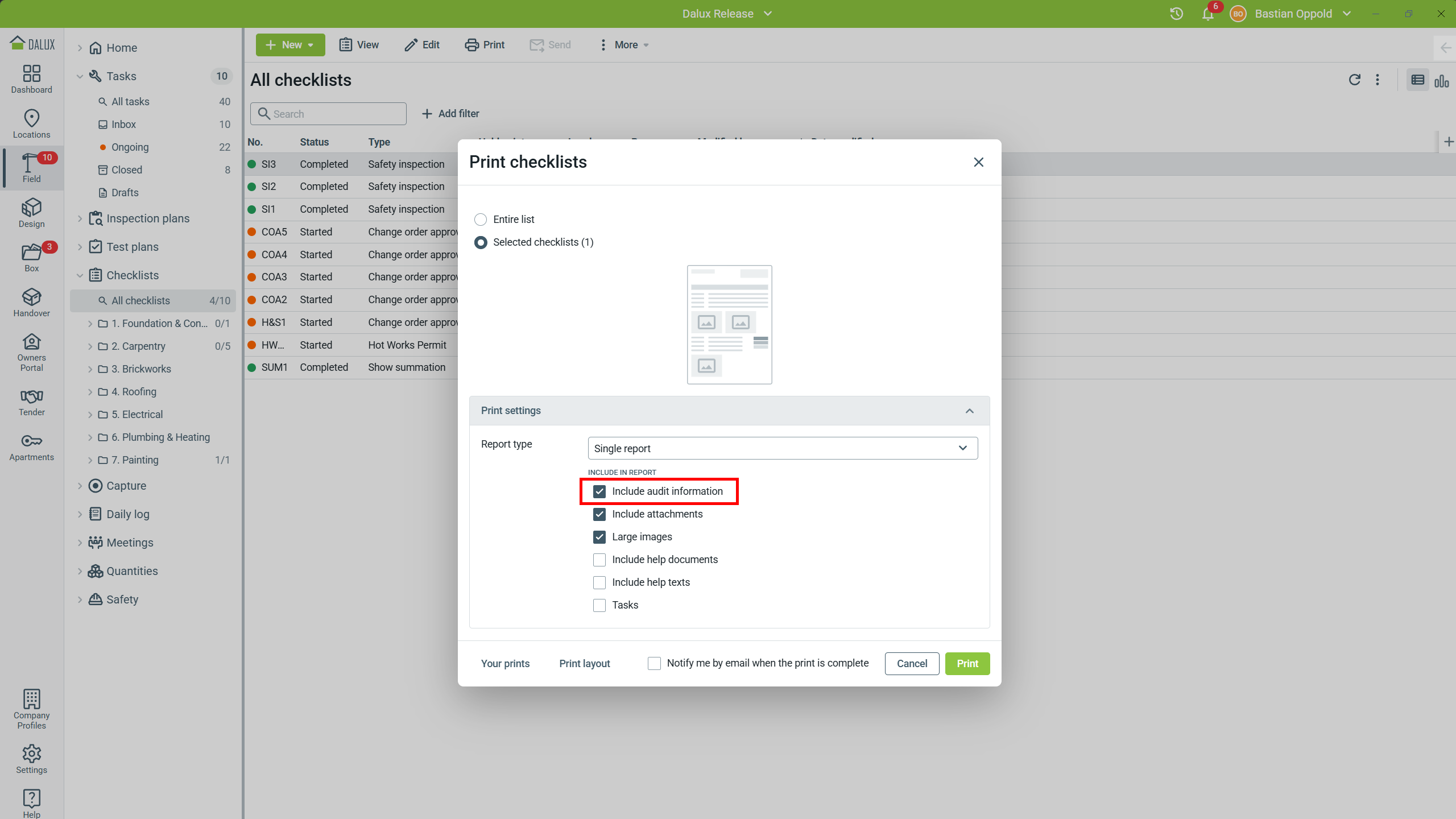The height and width of the screenshot is (819, 1456).
Task: Click the checklist Search field
Action: pos(328,114)
